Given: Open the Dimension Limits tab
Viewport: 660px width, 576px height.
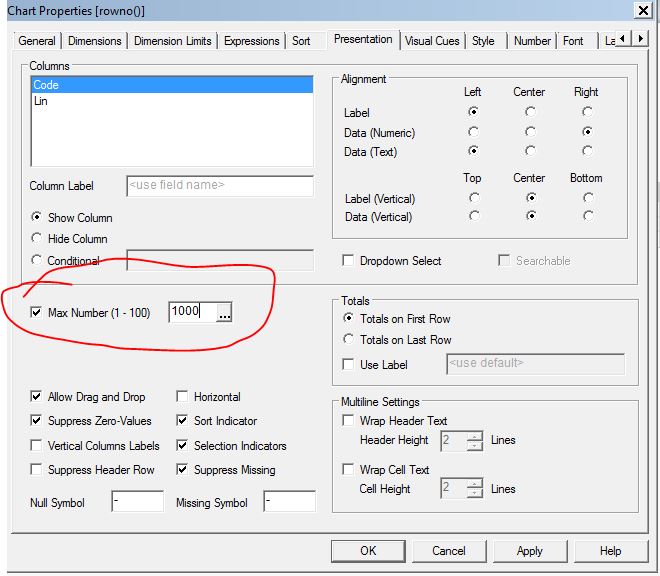Looking at the screenshot, I should [173, 41].
